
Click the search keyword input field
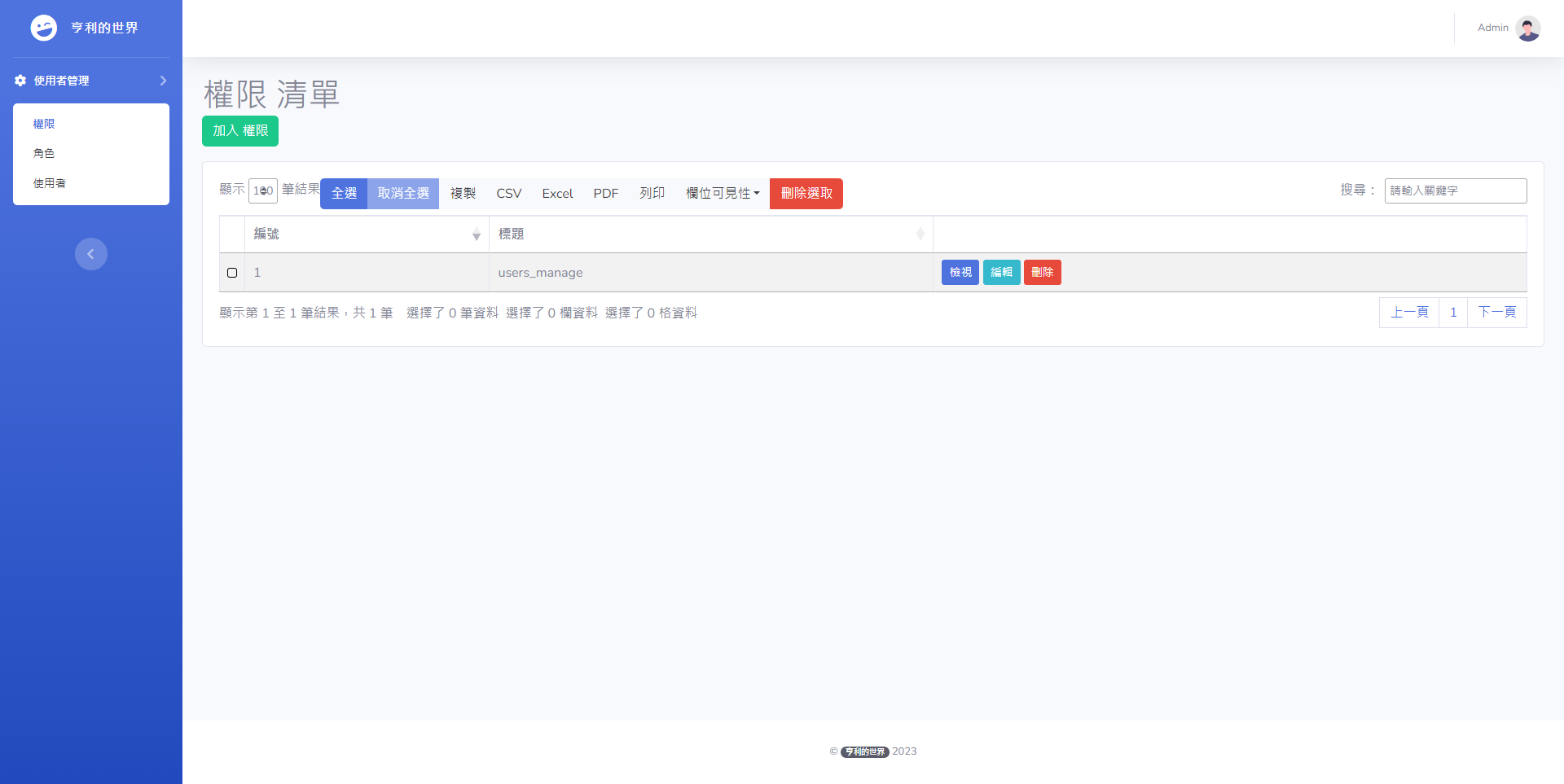1455,190
